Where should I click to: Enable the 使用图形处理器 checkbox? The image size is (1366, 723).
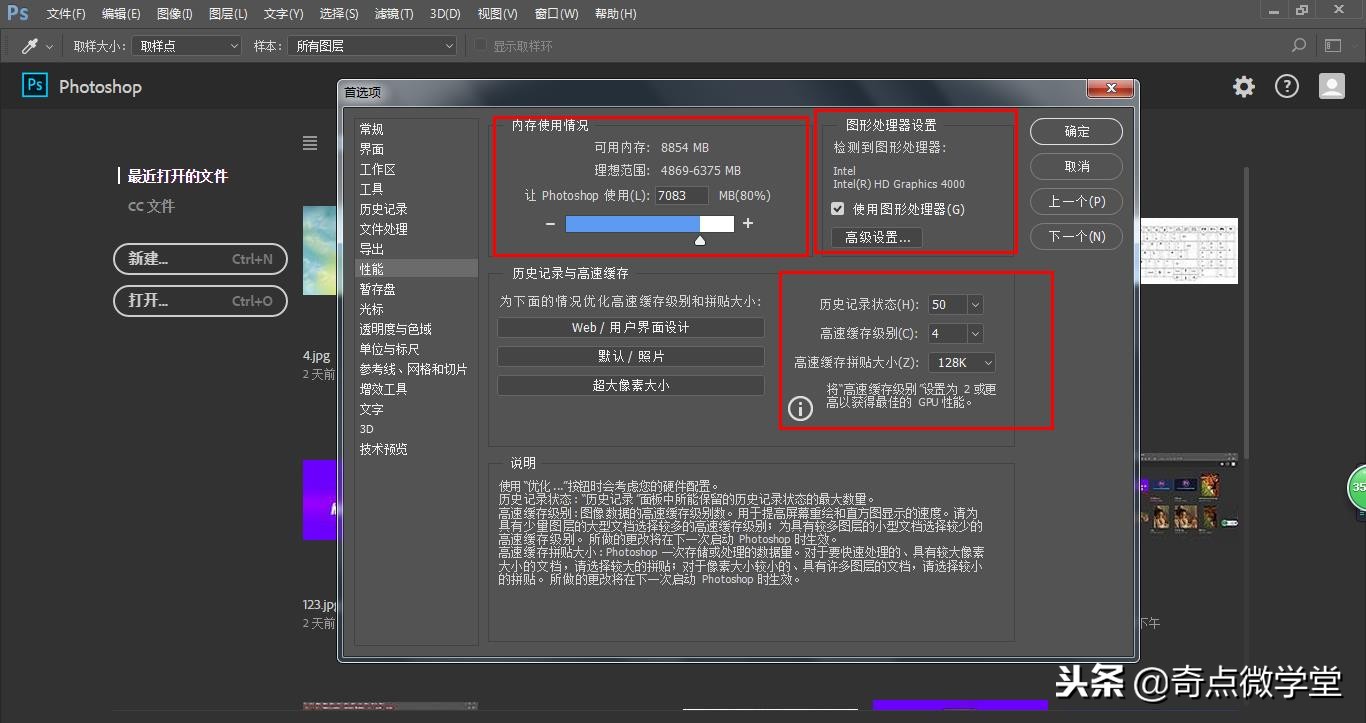pyautogui.click(x=837, y=208)
